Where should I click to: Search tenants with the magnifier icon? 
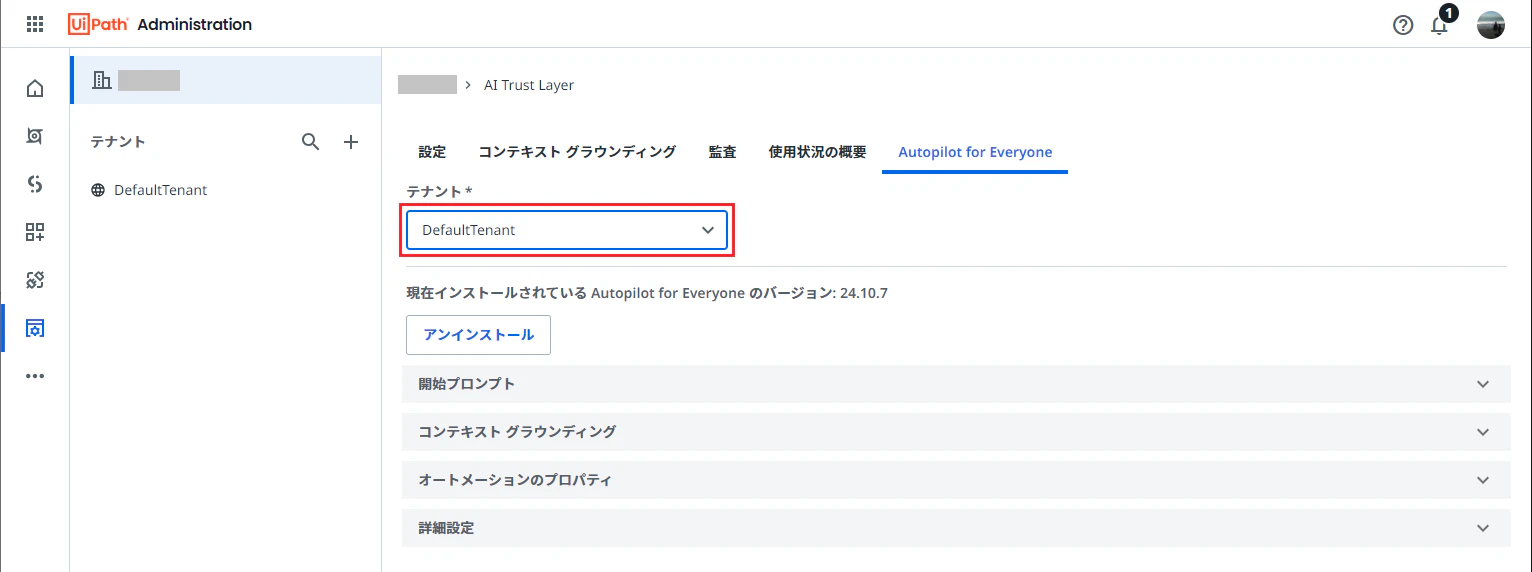pos(311,142)
